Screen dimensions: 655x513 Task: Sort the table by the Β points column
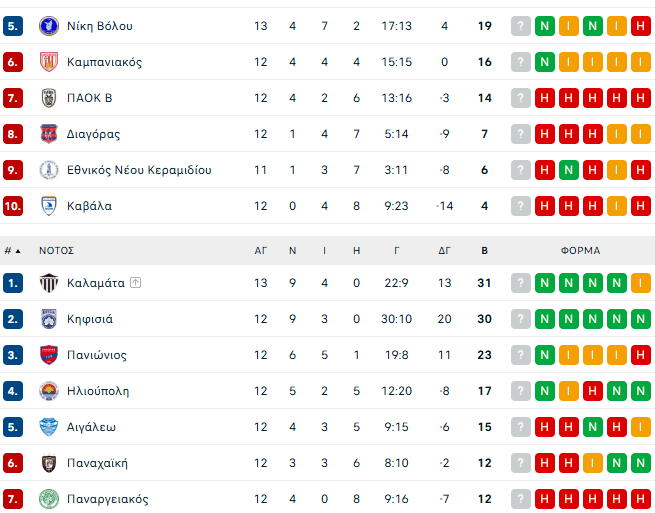[x=485, y=251]
